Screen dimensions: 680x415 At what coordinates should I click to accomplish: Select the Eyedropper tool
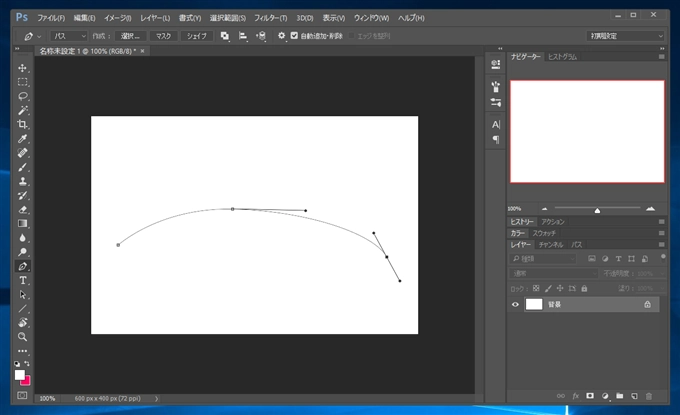23,139
